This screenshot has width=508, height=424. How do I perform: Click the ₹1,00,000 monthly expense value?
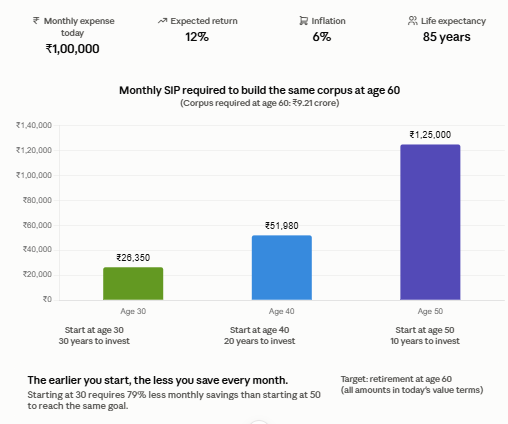point(72,49)
